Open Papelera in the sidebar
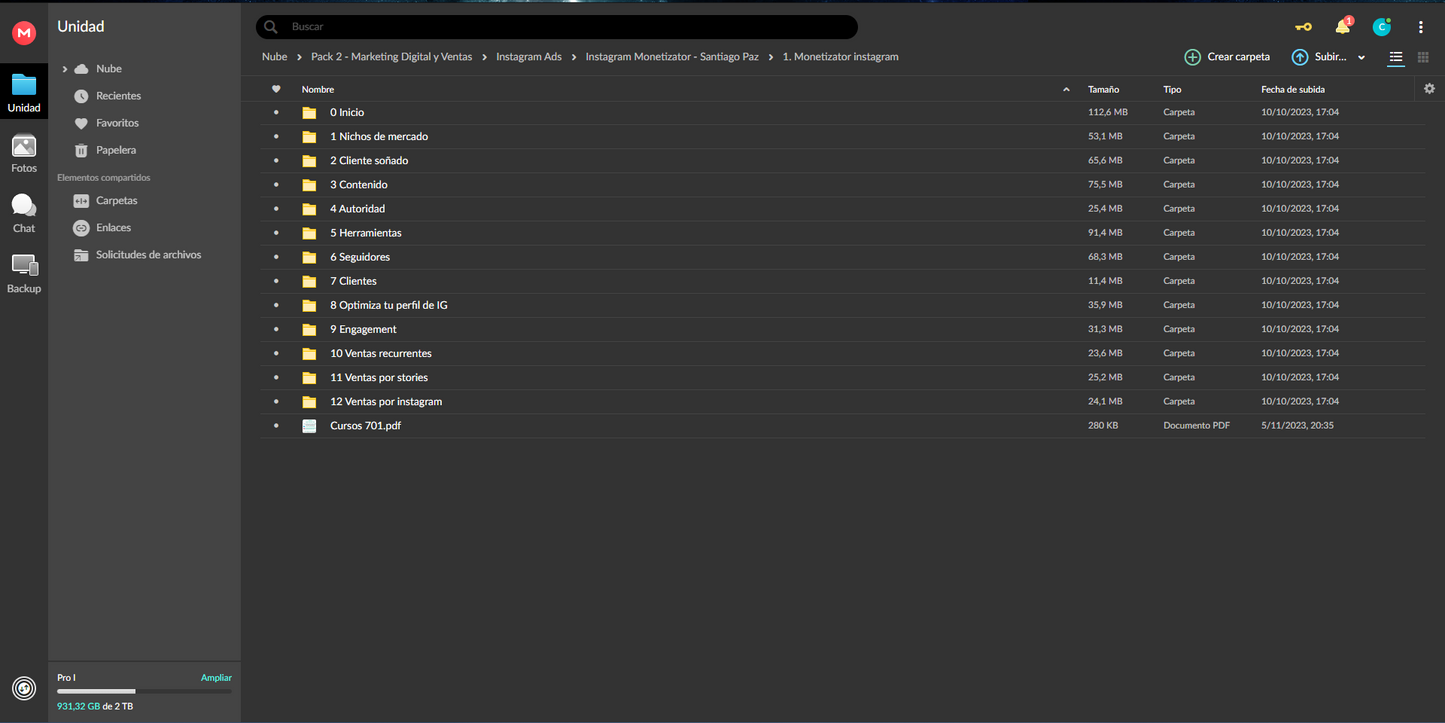Image resolution: width=1445 pixels, height=723 pixels. [x=115, y=150]
